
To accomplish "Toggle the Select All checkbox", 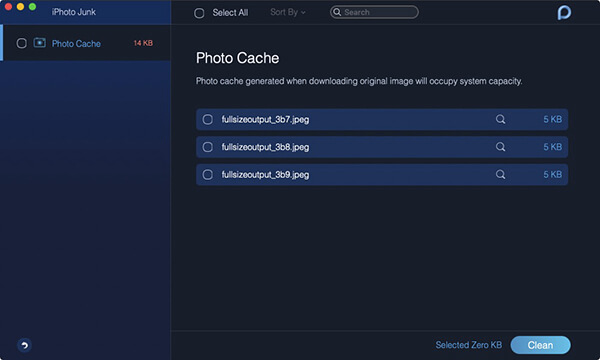I will [199, 13].
